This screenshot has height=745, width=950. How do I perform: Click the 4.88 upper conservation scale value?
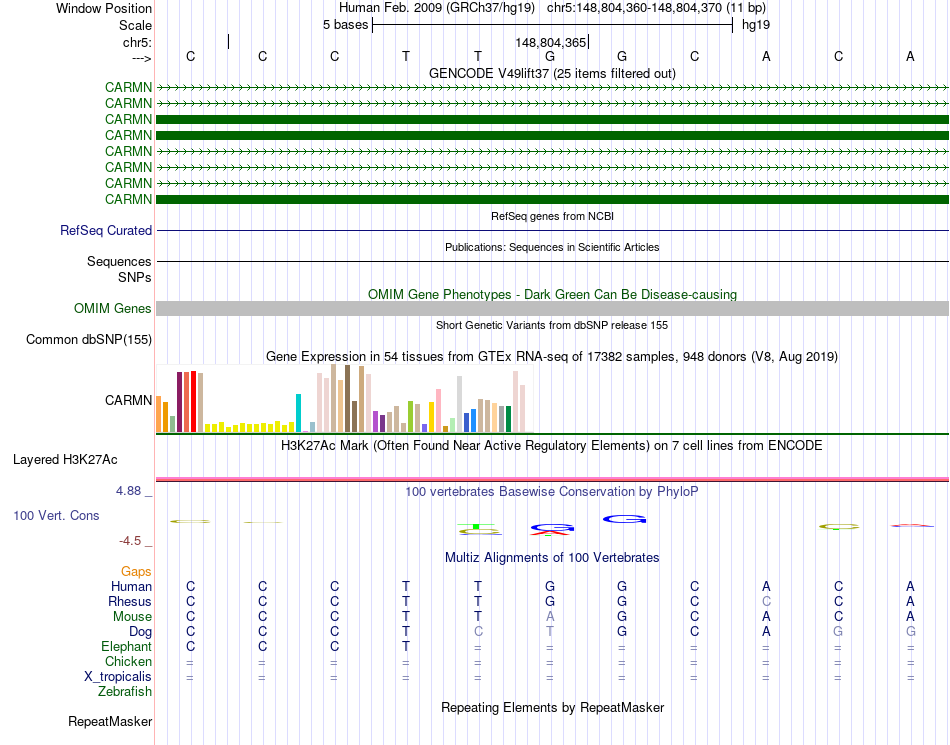pyautogui.click(x=128, y=491)
